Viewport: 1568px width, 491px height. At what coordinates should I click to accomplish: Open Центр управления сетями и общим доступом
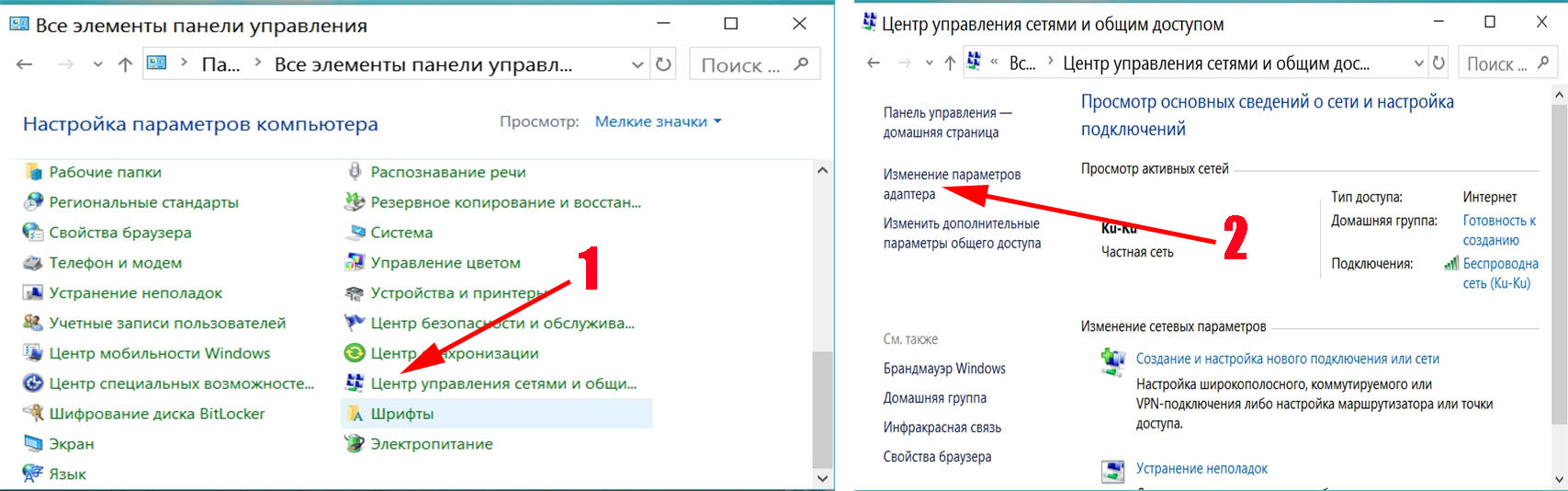pyautogui.click(x=502, y=383)
